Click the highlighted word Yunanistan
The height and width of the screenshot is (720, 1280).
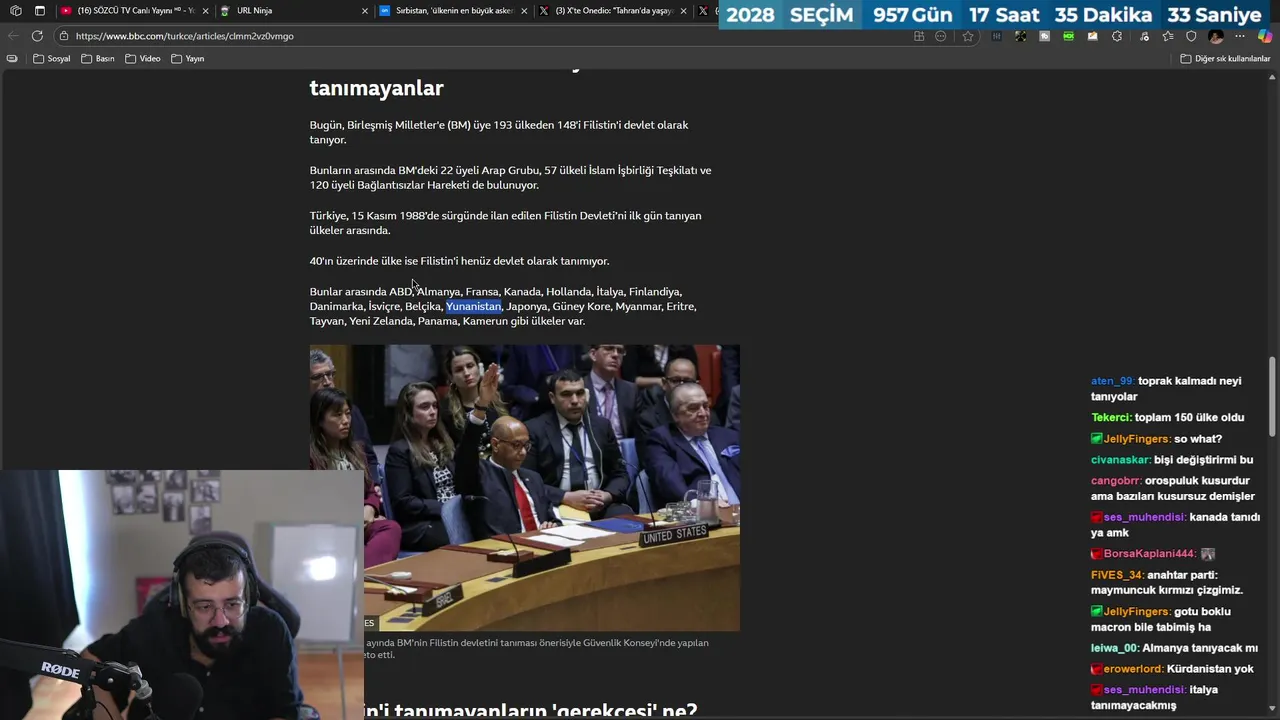click(x=474, y=306)
